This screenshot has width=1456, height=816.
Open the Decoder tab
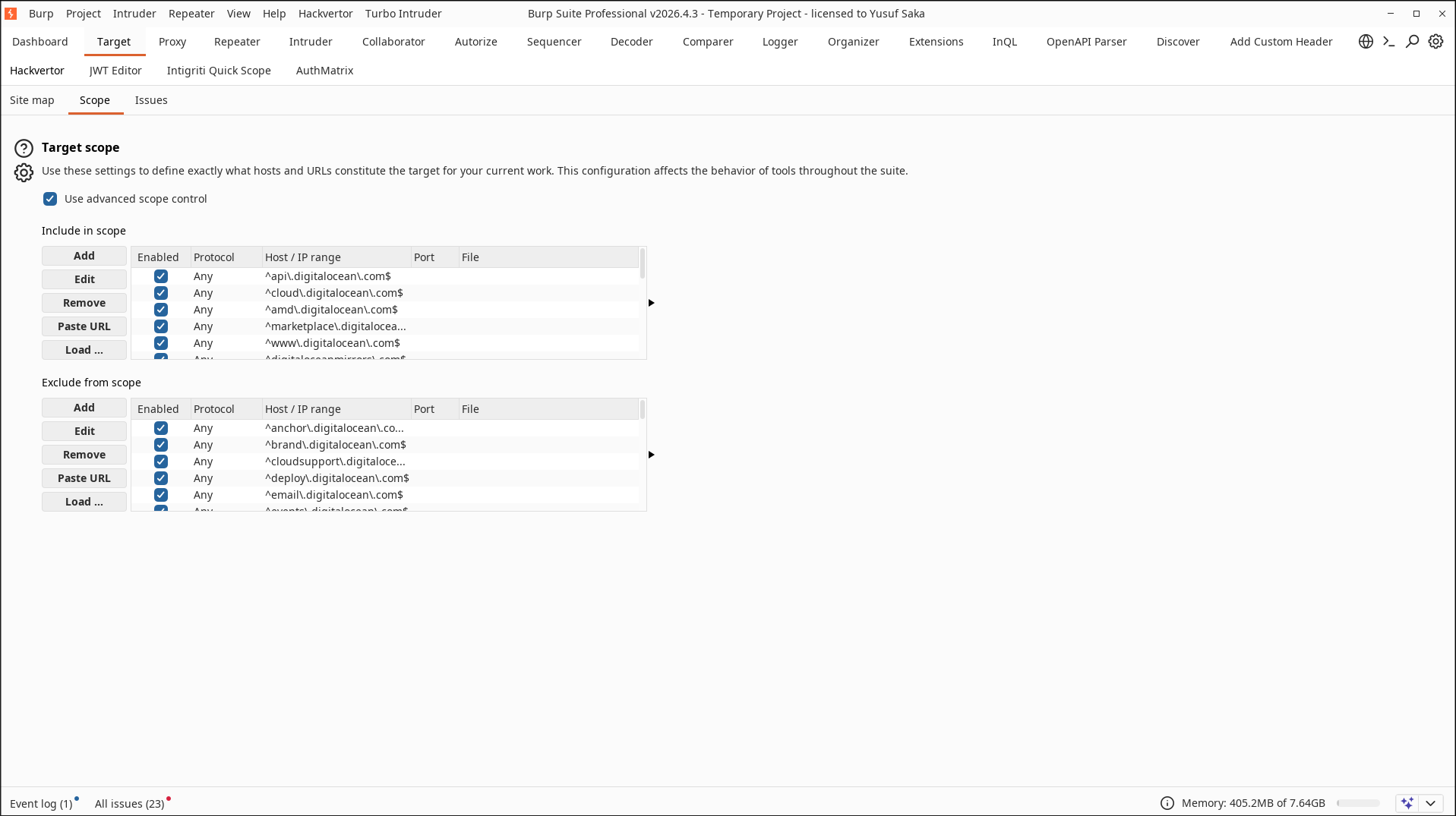pos(632,42)
